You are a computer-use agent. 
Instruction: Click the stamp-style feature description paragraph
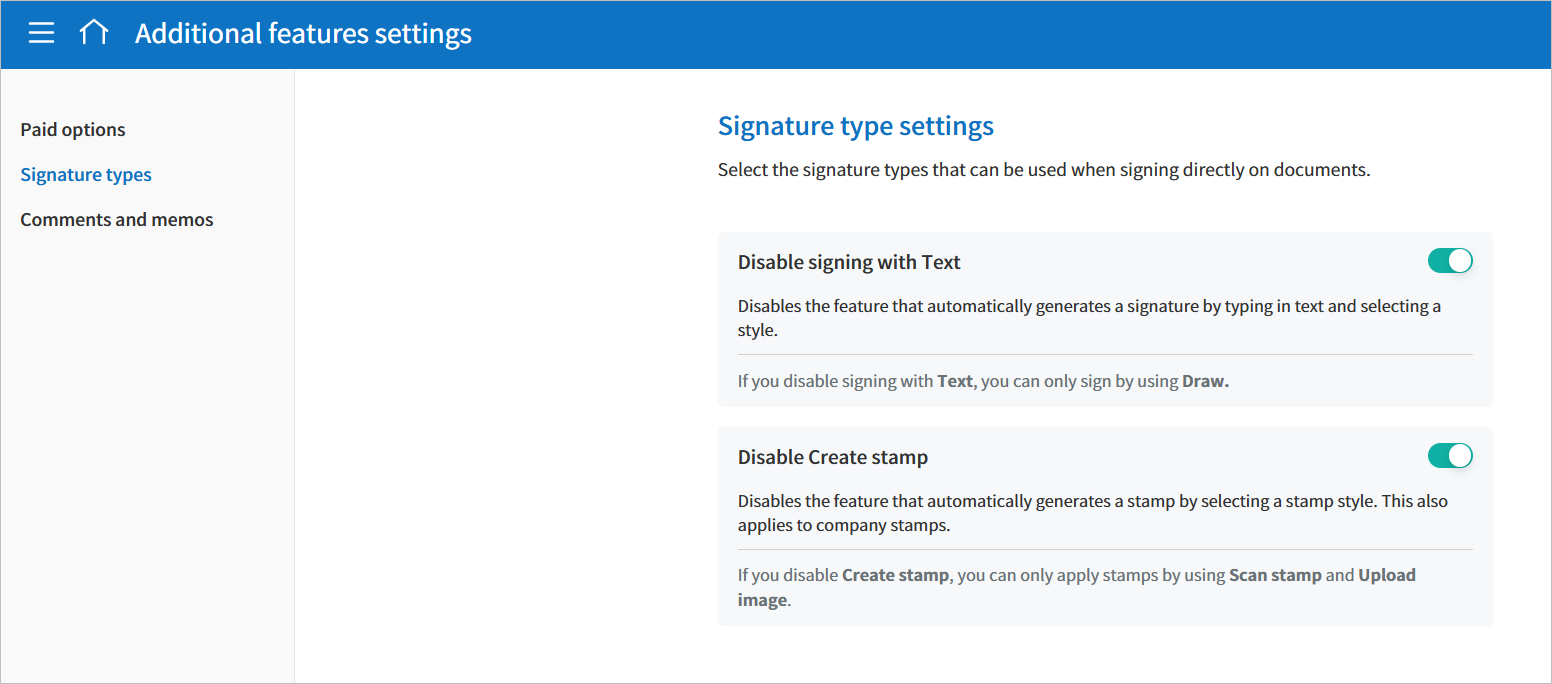(x=1092, y=513)
